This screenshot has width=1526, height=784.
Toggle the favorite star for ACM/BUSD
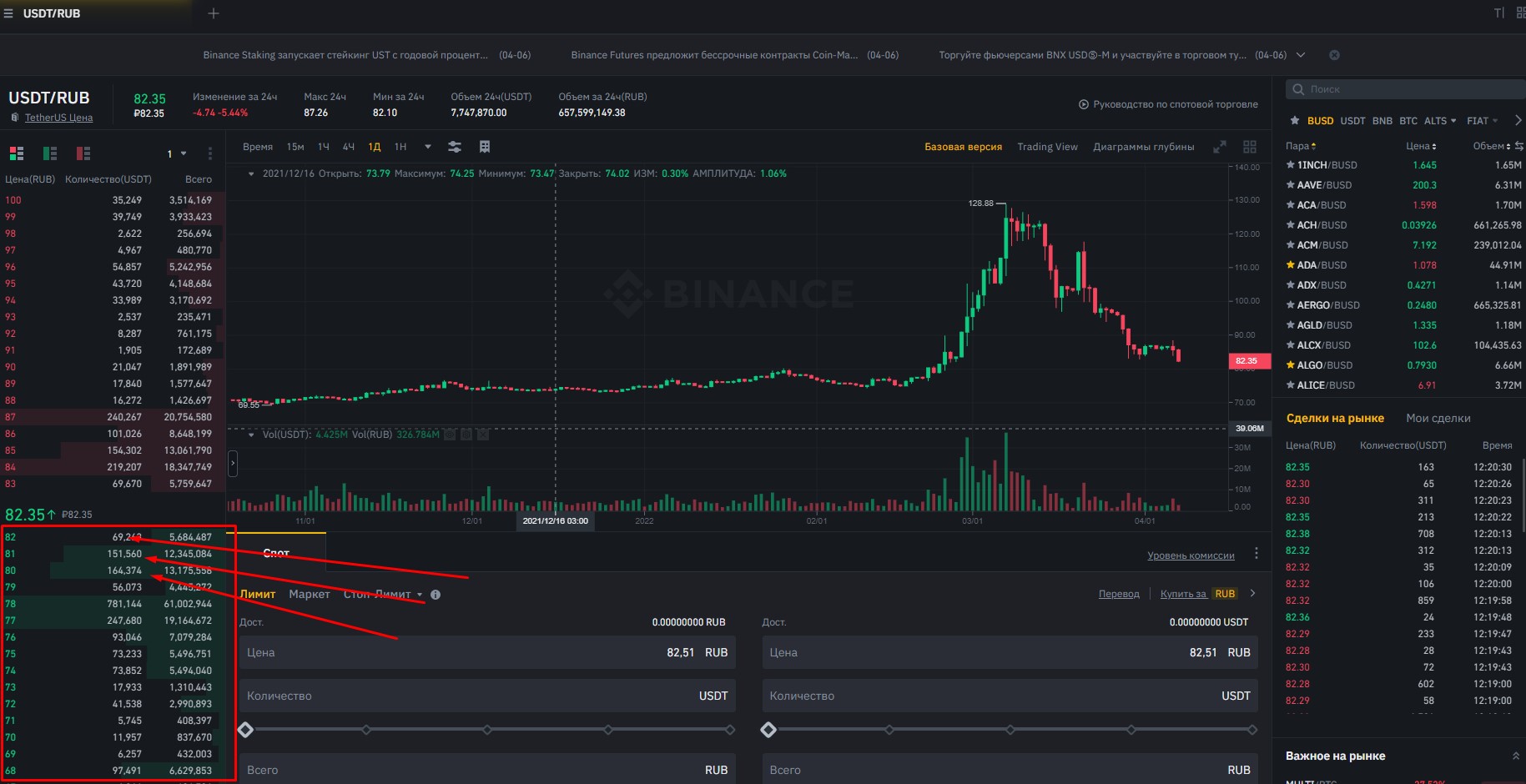tap(1291, 245)
